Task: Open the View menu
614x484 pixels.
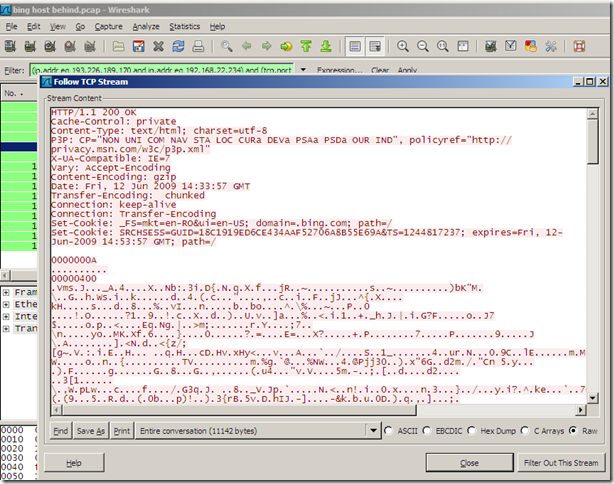Action: 58,27
